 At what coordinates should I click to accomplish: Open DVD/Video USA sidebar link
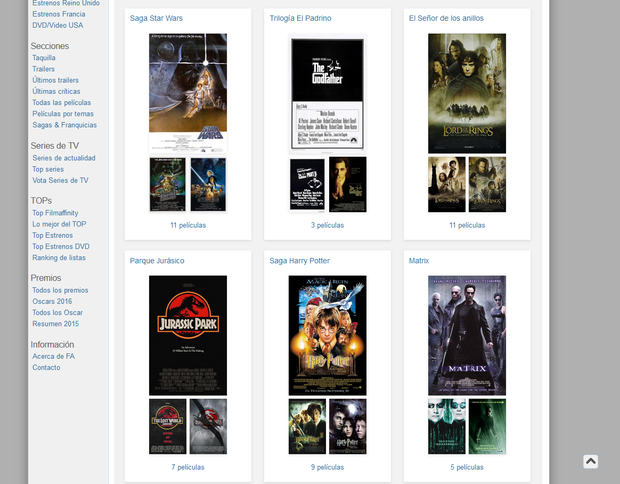point(58,25)
